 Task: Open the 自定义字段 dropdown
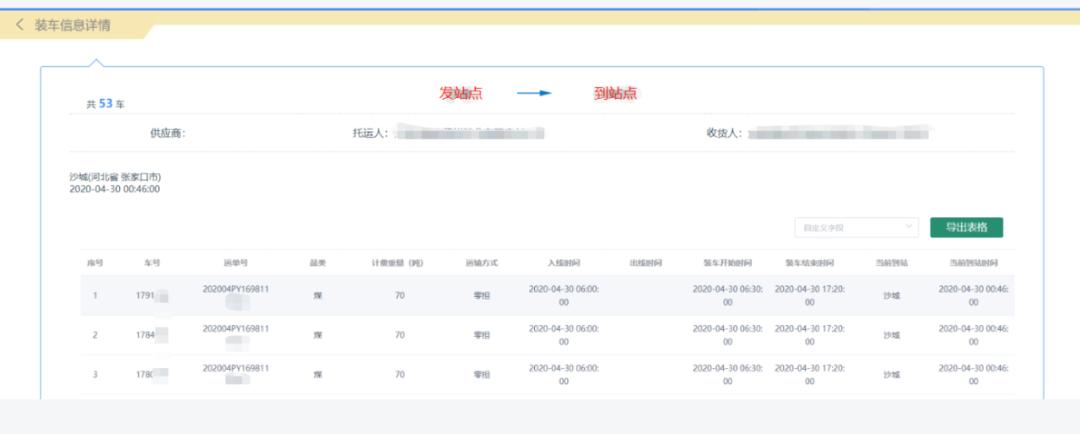click(856, 227)
